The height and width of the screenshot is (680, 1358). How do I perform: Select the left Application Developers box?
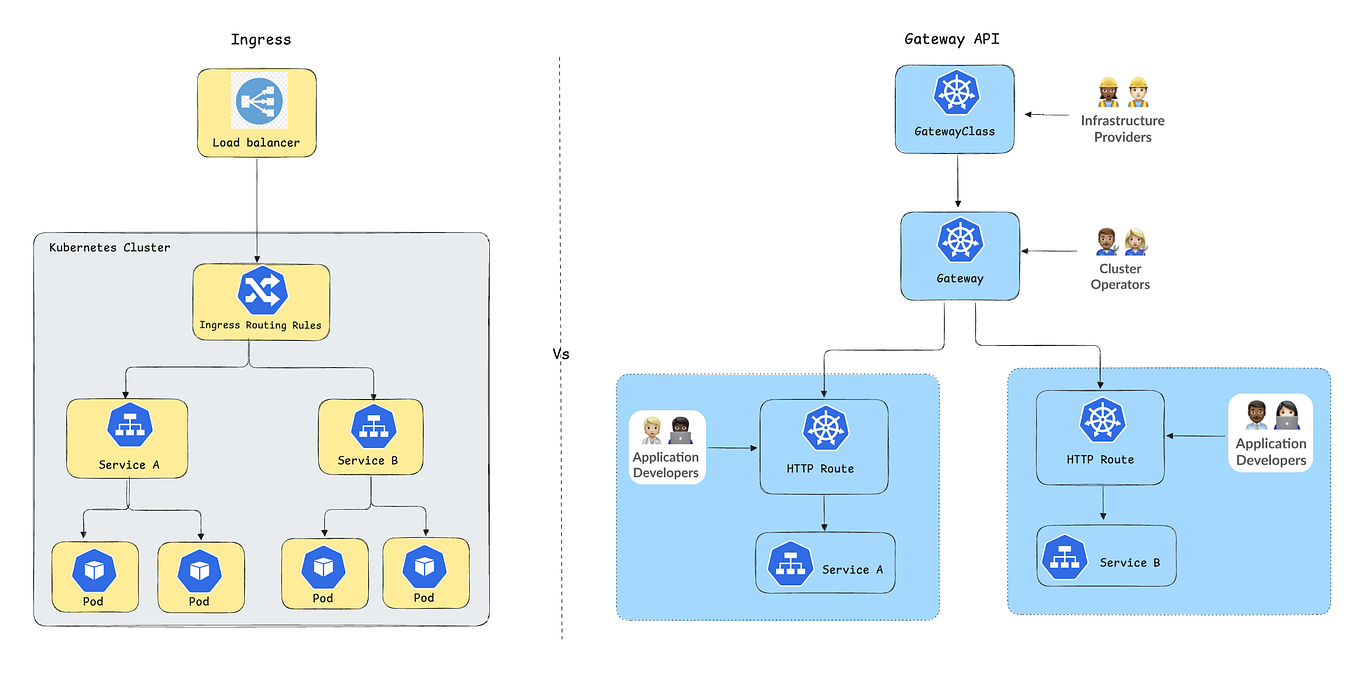tap(666, 447)
